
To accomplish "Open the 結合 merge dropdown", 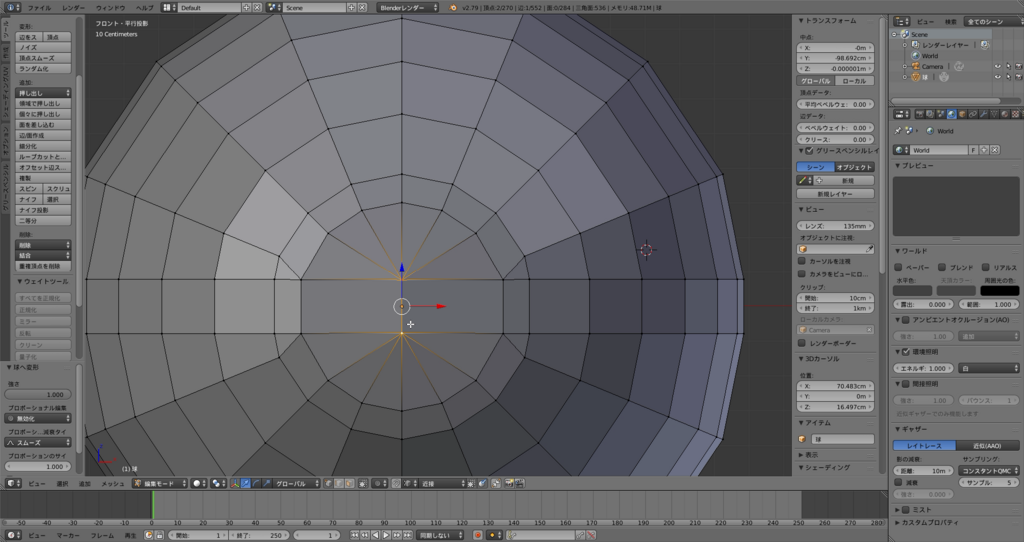I will click(43, 255).
